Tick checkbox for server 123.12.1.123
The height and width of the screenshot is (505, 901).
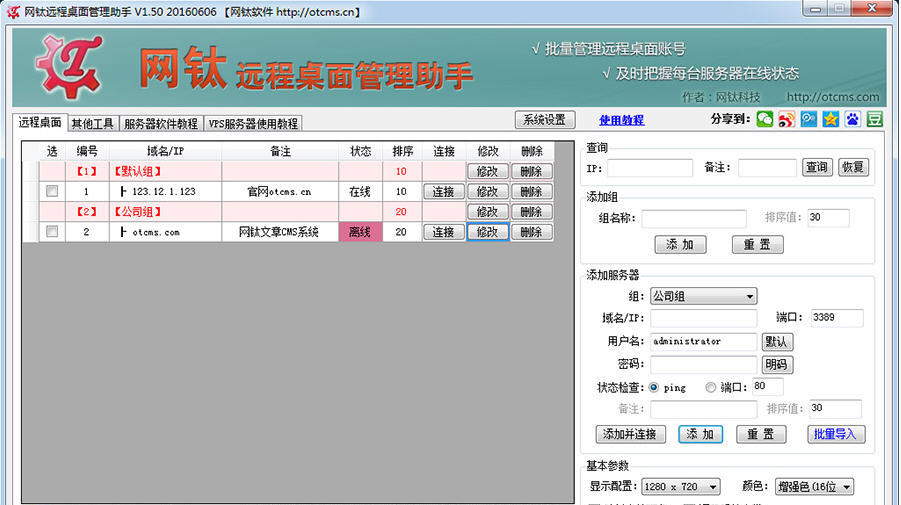tap(52, 191)
